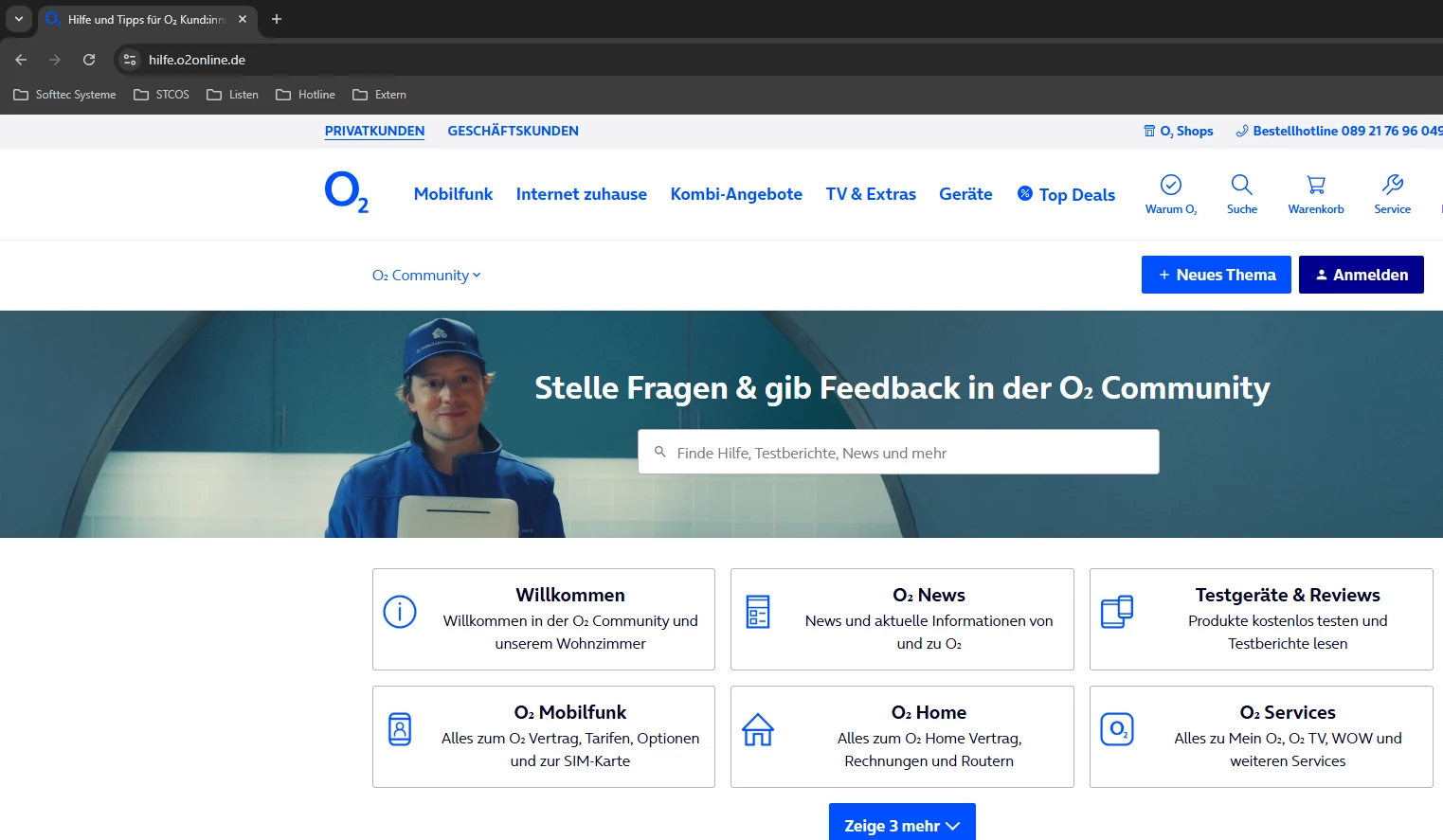Screen dimensions: 1443x840
Task: Click the browser forward arrow
Action: tap(55, 60)
